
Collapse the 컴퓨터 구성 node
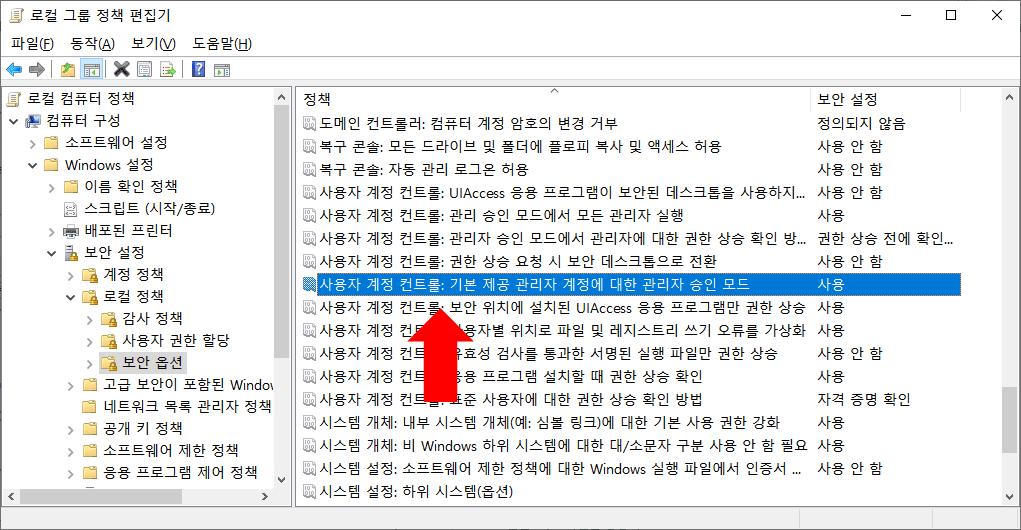tap(14, 121)
